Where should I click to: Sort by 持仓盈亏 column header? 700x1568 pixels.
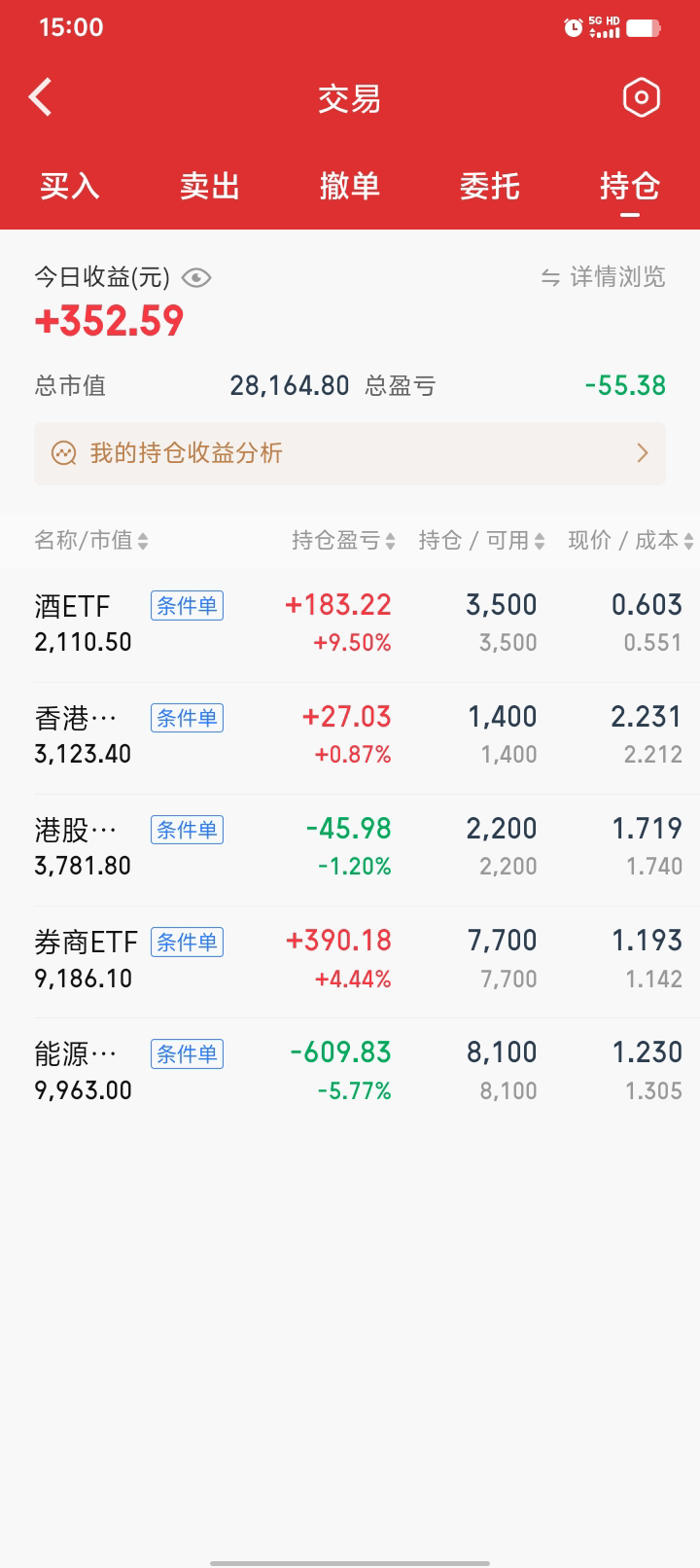343,541
